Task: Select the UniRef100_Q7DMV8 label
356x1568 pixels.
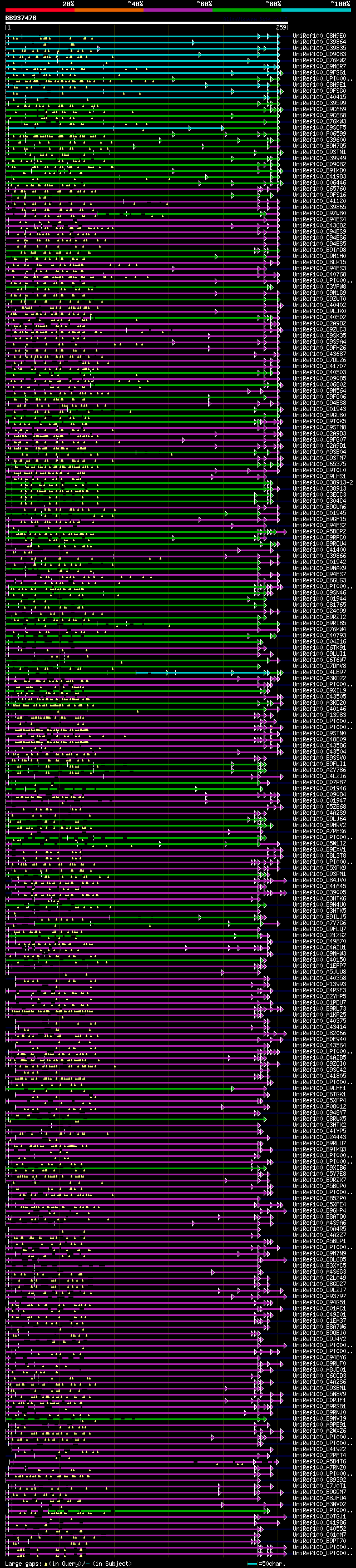Action: (x=319, y=666)
